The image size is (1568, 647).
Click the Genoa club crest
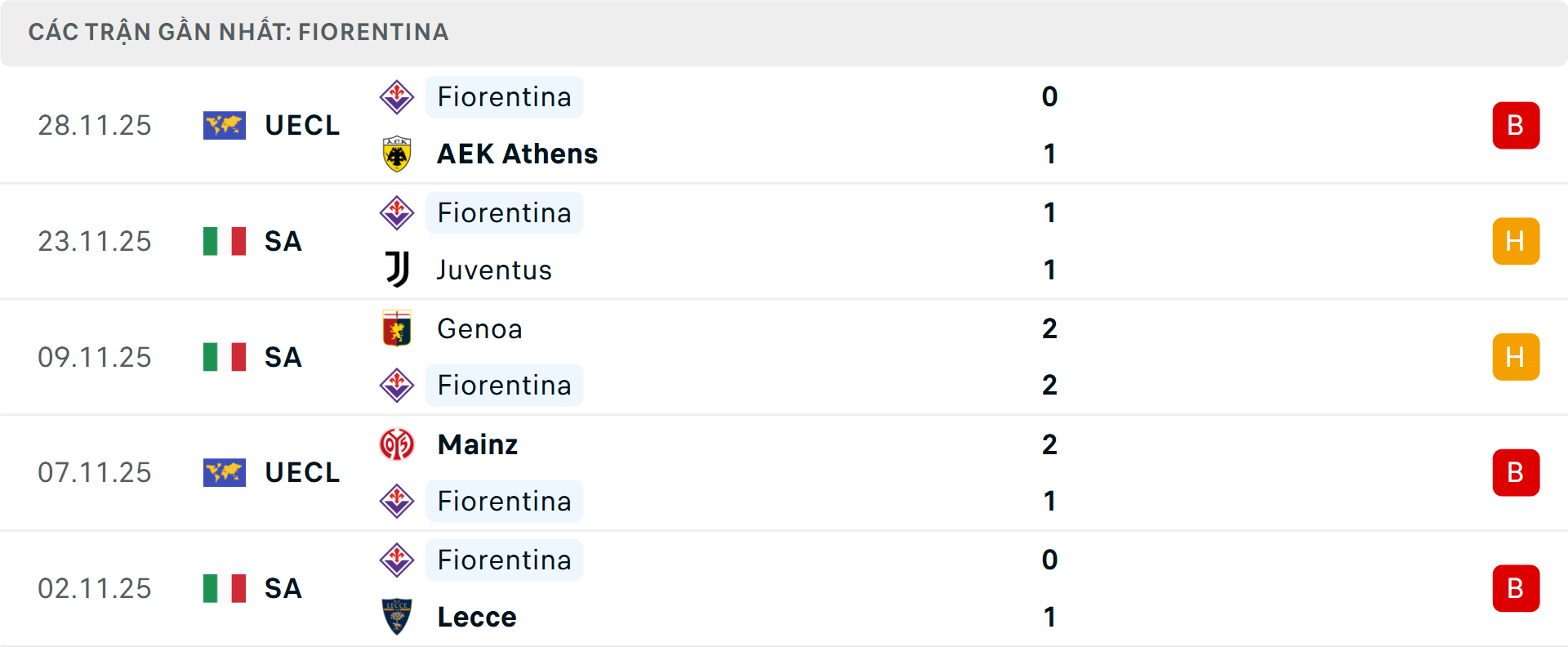click(x=398, y=328)
